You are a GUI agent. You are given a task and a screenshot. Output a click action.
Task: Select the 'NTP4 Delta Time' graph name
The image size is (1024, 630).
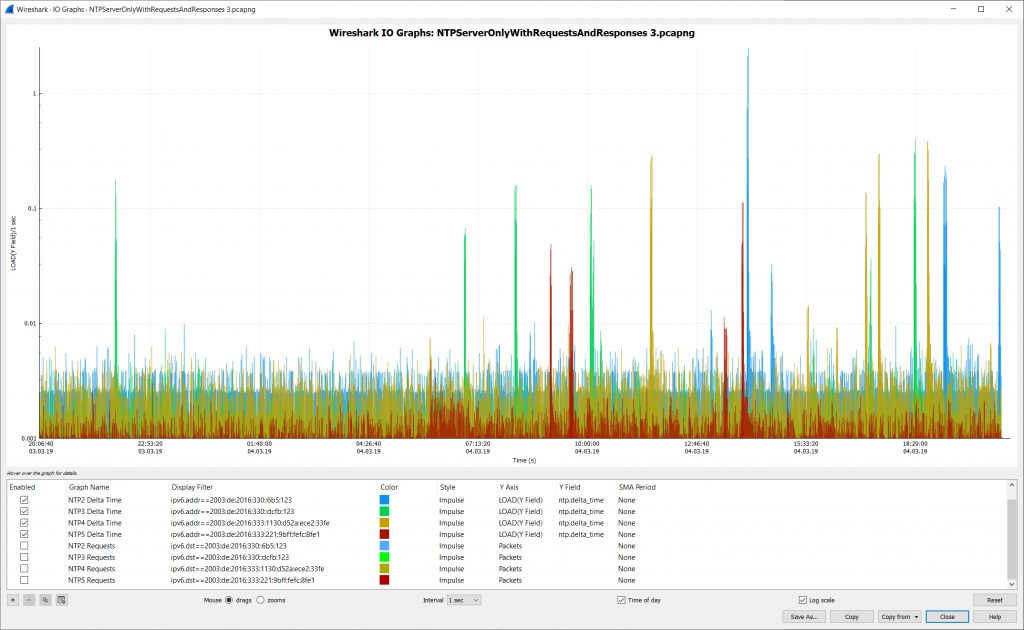click(95, 523)
